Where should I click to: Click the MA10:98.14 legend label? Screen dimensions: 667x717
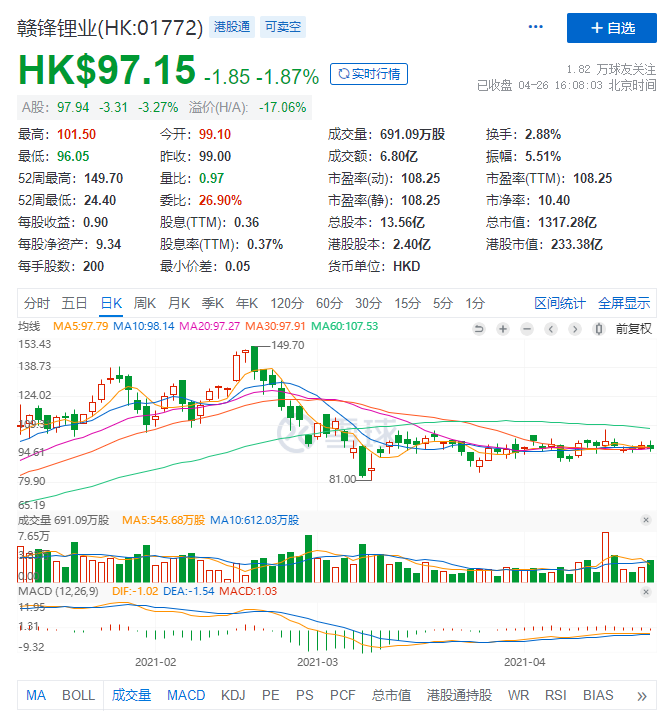point(144,326)
